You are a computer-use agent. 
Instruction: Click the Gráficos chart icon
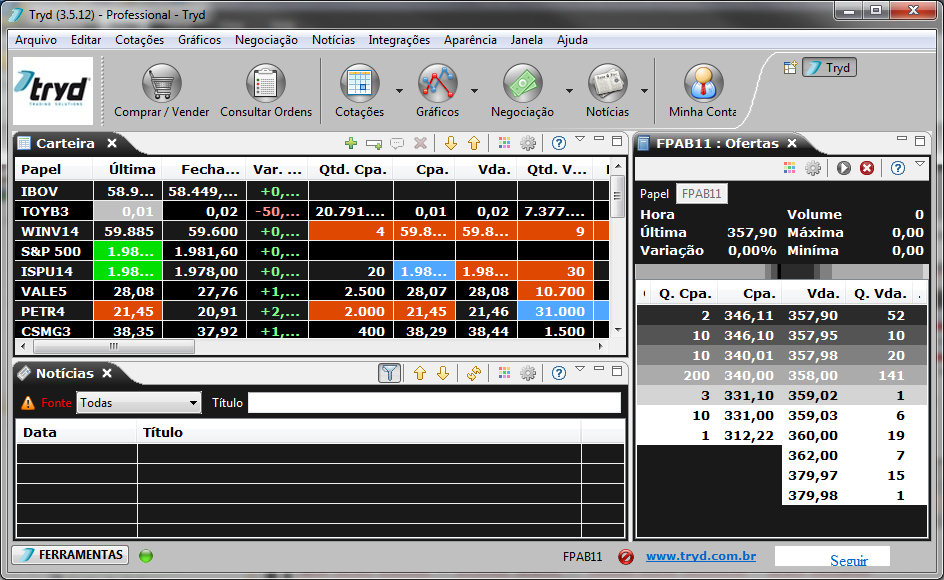tap(438, 83)
